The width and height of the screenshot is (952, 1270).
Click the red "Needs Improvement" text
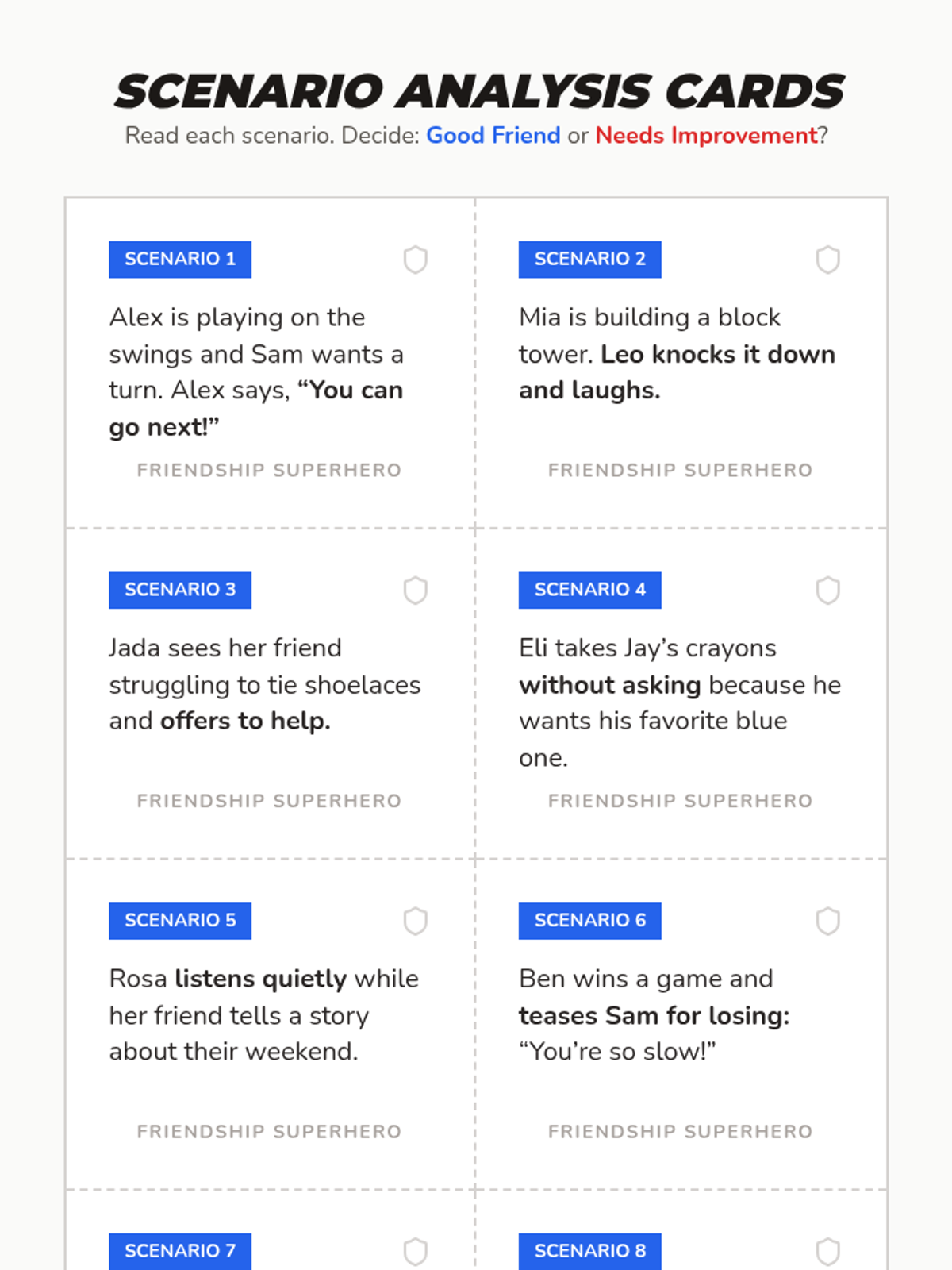(x=706, y=136)
